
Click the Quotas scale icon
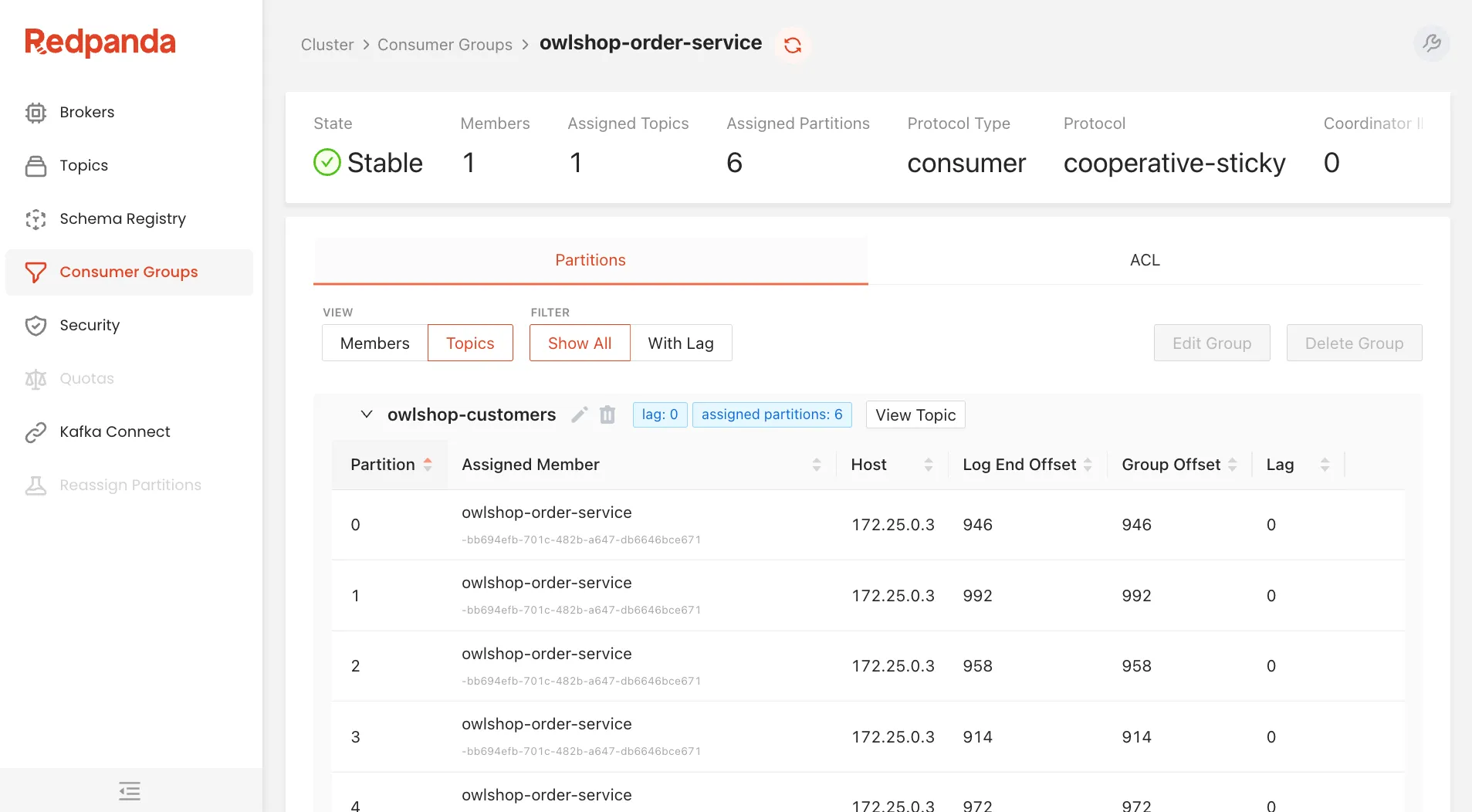[x=36, y=379]
